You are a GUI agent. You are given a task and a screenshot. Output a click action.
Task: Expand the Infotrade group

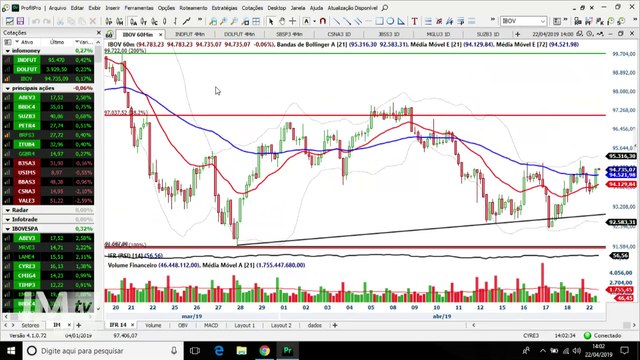8,219
